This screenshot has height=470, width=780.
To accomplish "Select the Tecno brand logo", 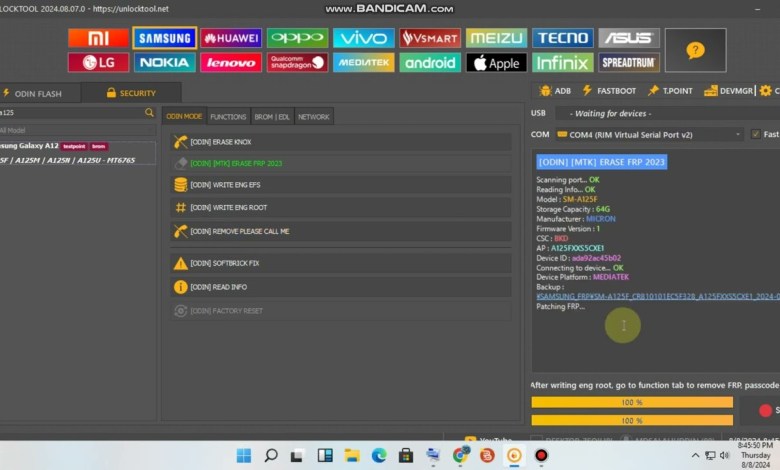I will pyautogui.click(x=563, y=38).
